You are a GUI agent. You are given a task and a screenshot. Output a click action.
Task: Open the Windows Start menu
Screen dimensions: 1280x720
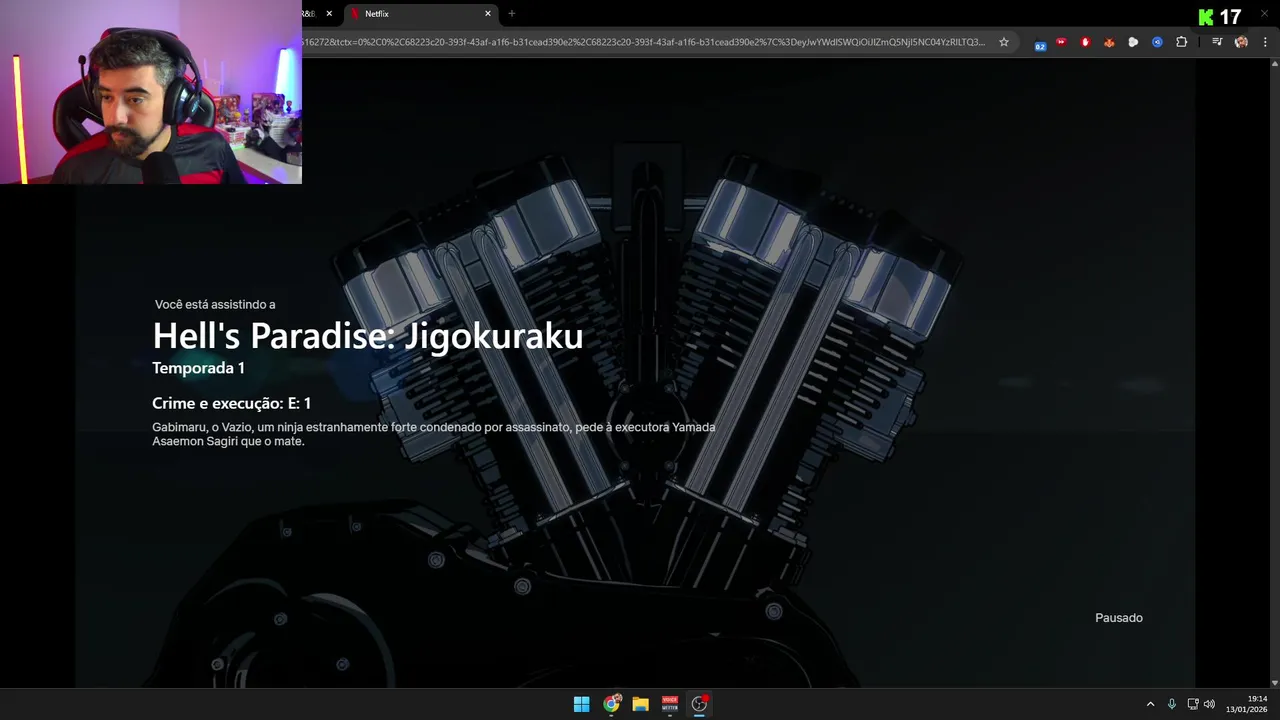(x=581, y=704)
